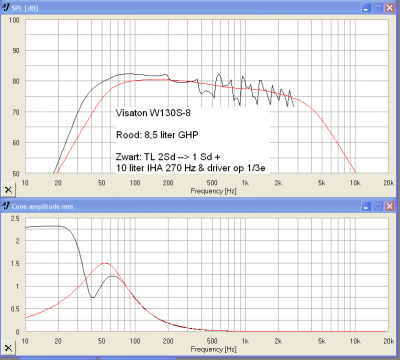
Task: Close the SPL [dB] window
Action: pos(389,8)
